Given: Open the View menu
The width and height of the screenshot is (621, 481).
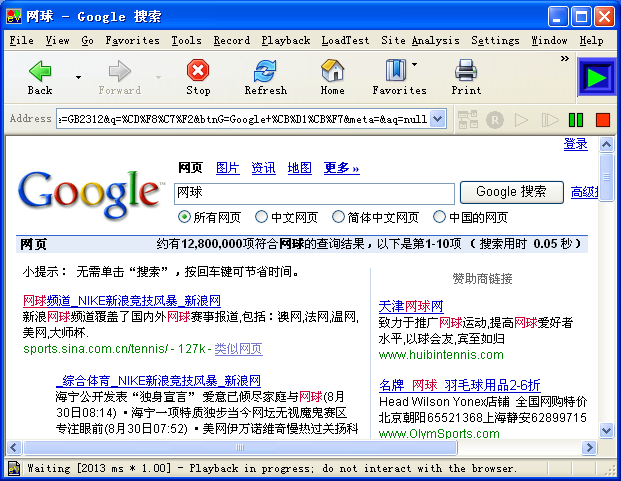Looking at the screenshot, I should click(57, 40).
